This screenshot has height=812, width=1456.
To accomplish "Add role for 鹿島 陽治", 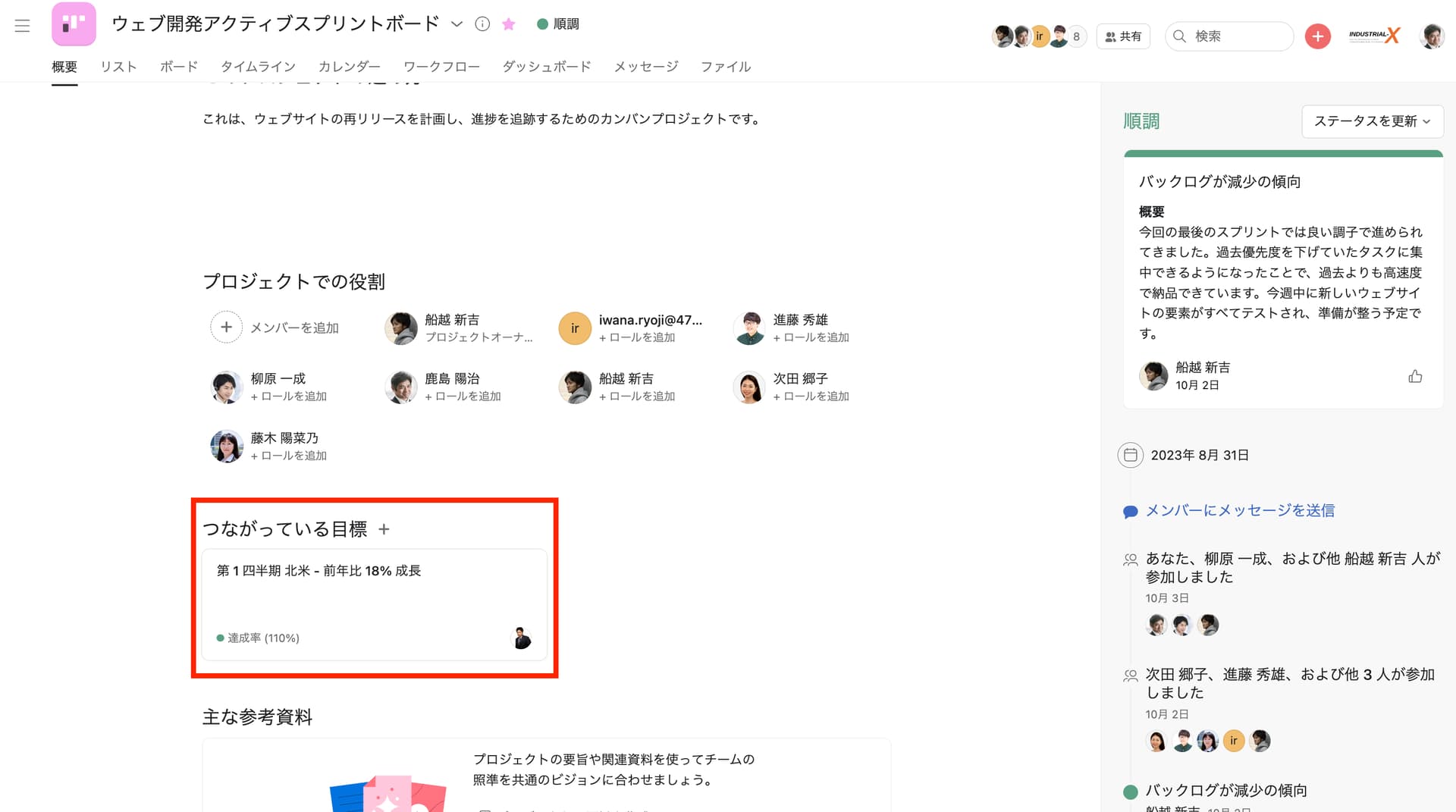I will pyautogui.click(x=463, y=397).
